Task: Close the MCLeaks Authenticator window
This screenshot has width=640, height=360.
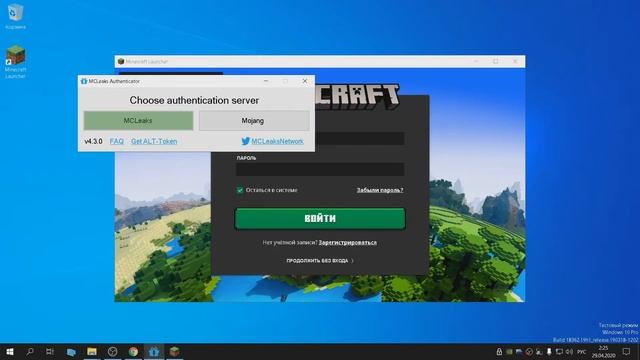Action: (x=305, y=81)
